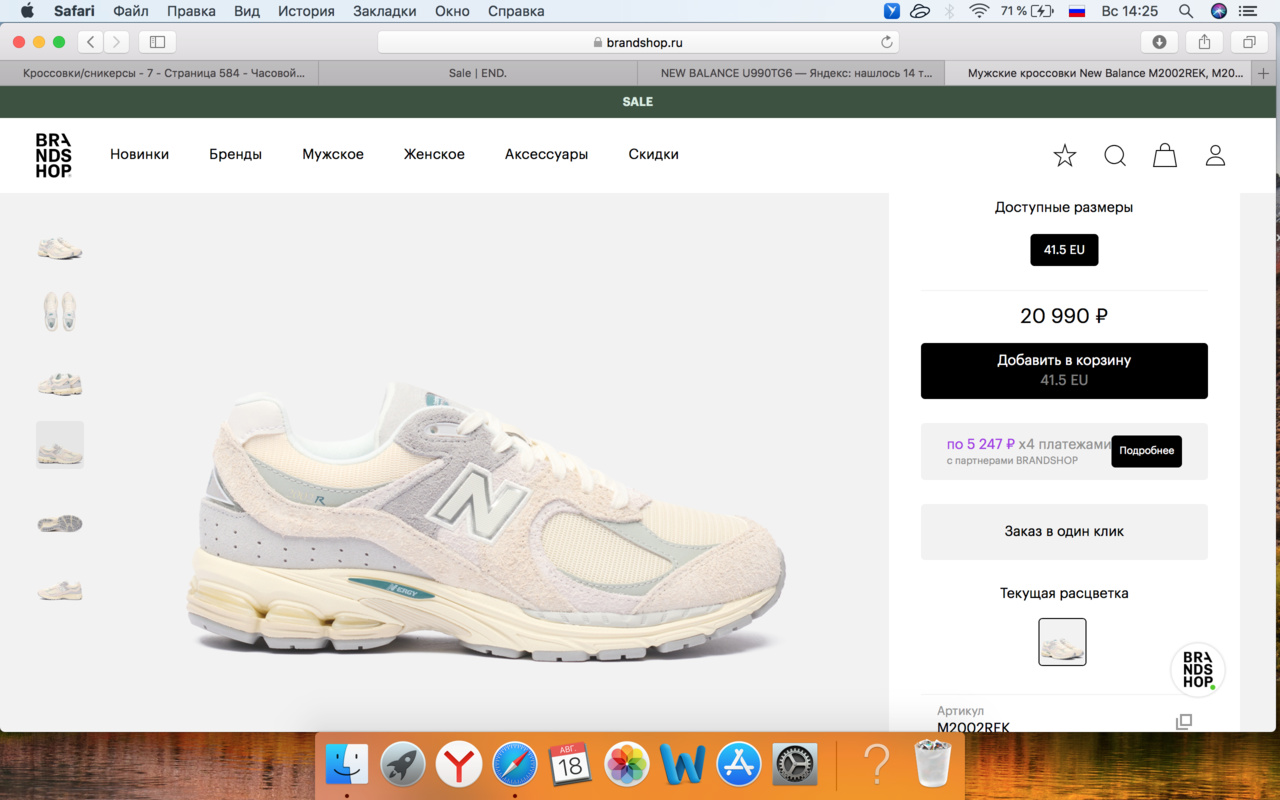
Task: Open App Store from Dock
Action: 739,765
